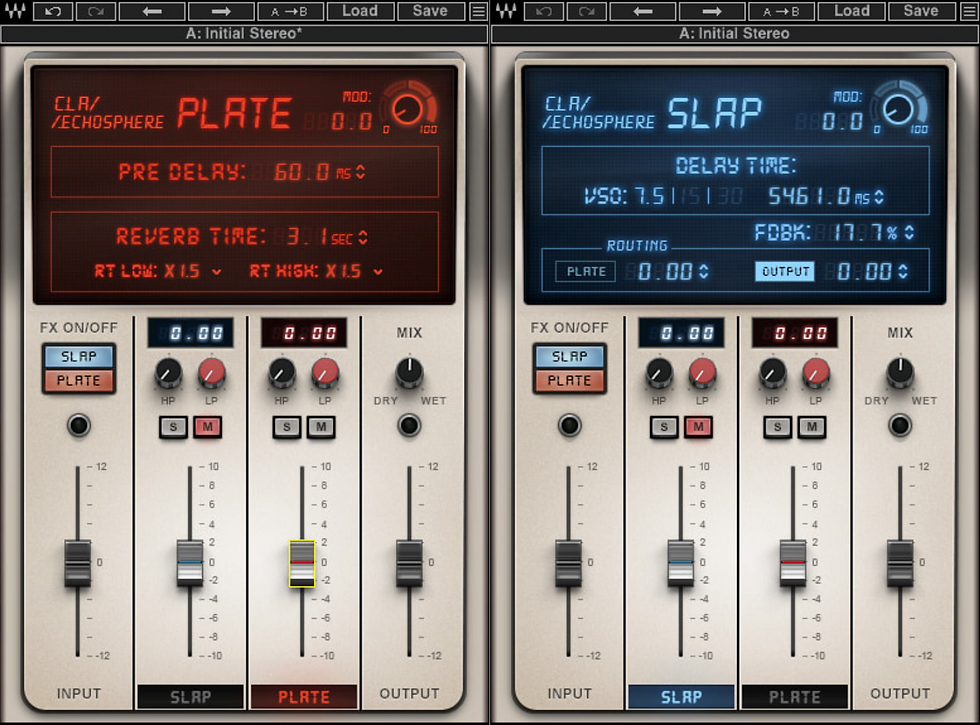Click the input clip LED in left plugin

click(79, 426)
